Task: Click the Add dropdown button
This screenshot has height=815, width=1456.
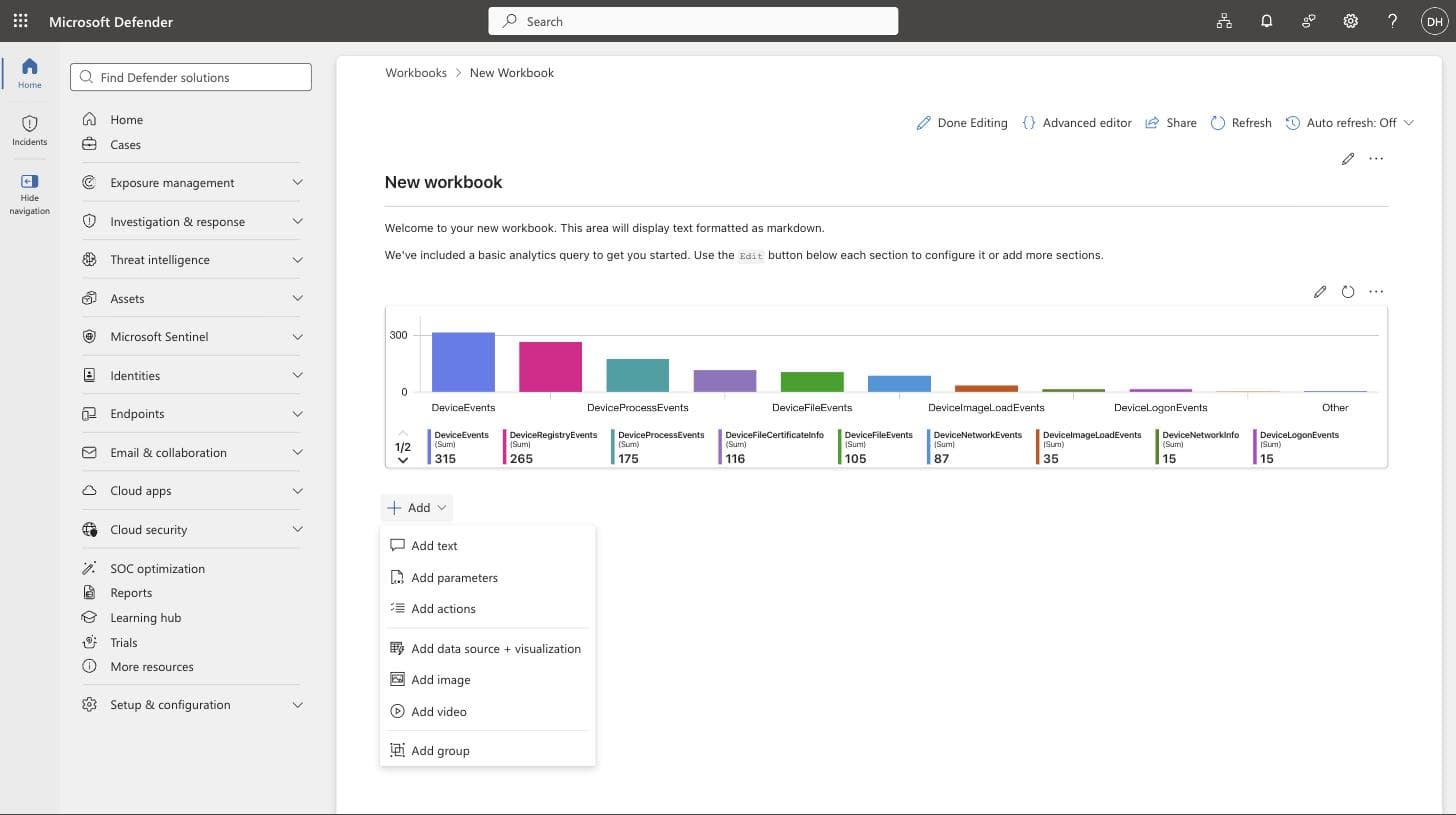Action: (x=417, y=508)
